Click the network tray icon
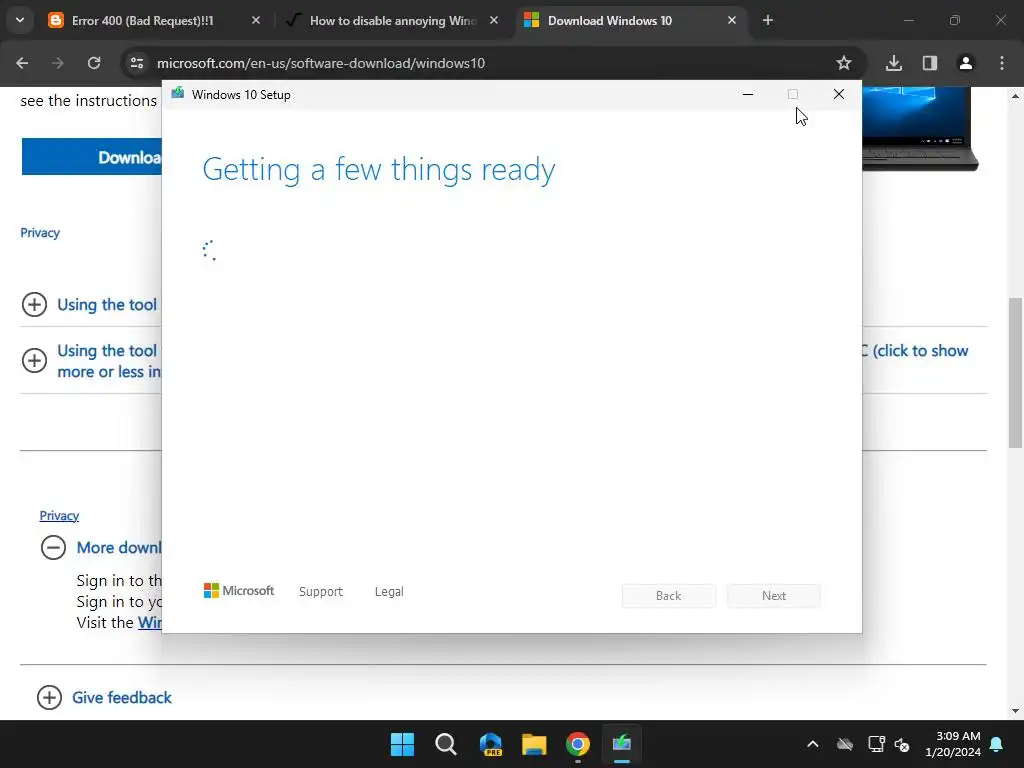Image resolution: width=1024 pixels, height=768 pixels. pyautogui.click(x=876, y=744)
